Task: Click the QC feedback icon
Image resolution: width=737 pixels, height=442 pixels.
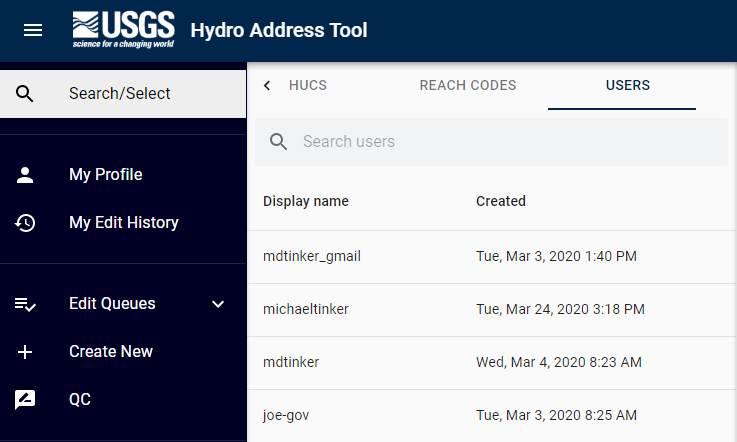Action: coord(25,400)
